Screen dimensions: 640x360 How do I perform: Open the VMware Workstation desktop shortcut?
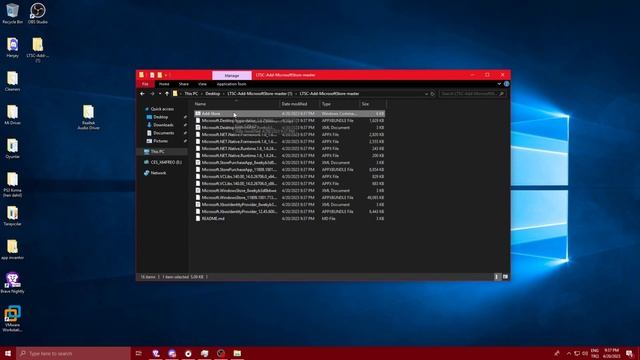[x=12, y=319]
